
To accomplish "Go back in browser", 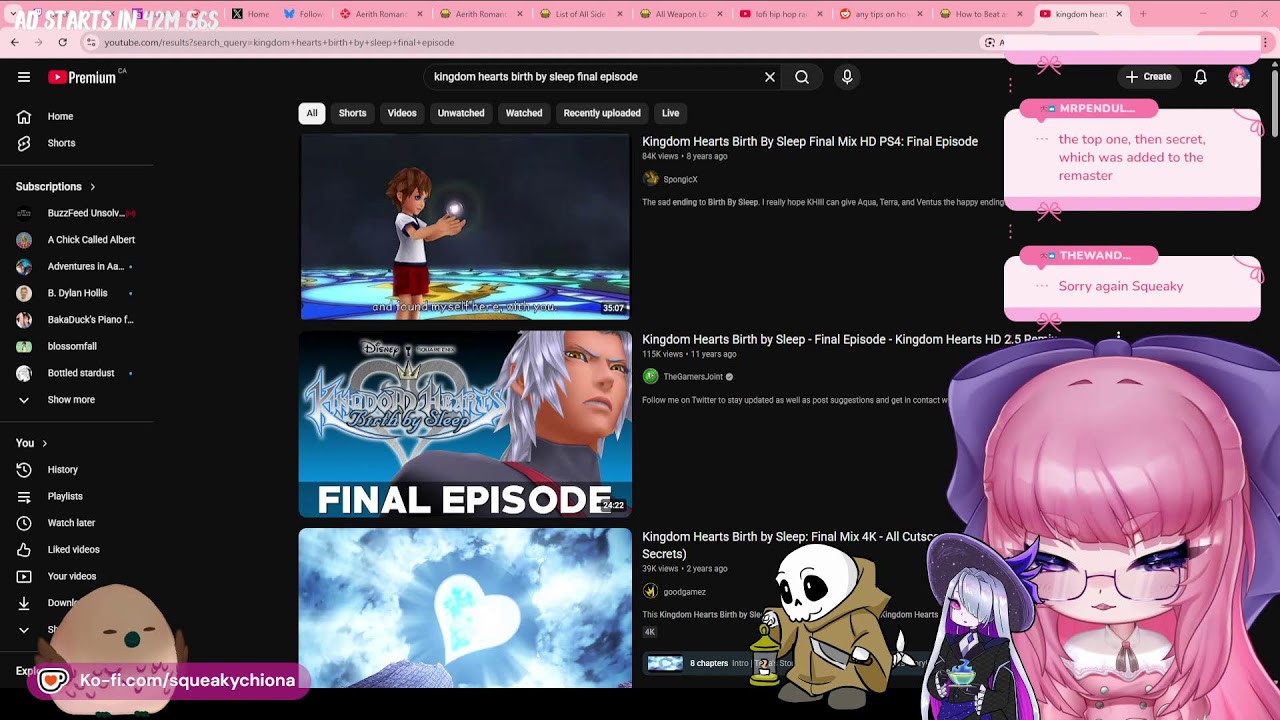I will point(15,42).
